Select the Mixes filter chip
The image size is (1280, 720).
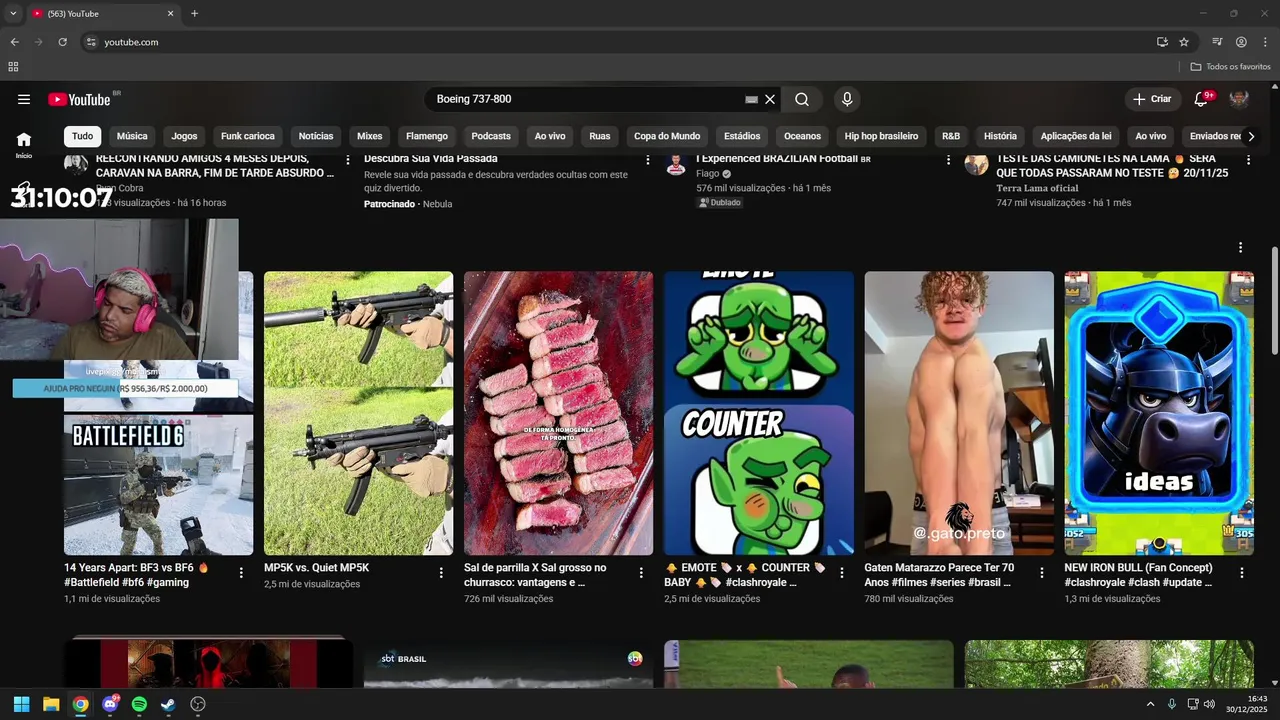pos(370,136)
